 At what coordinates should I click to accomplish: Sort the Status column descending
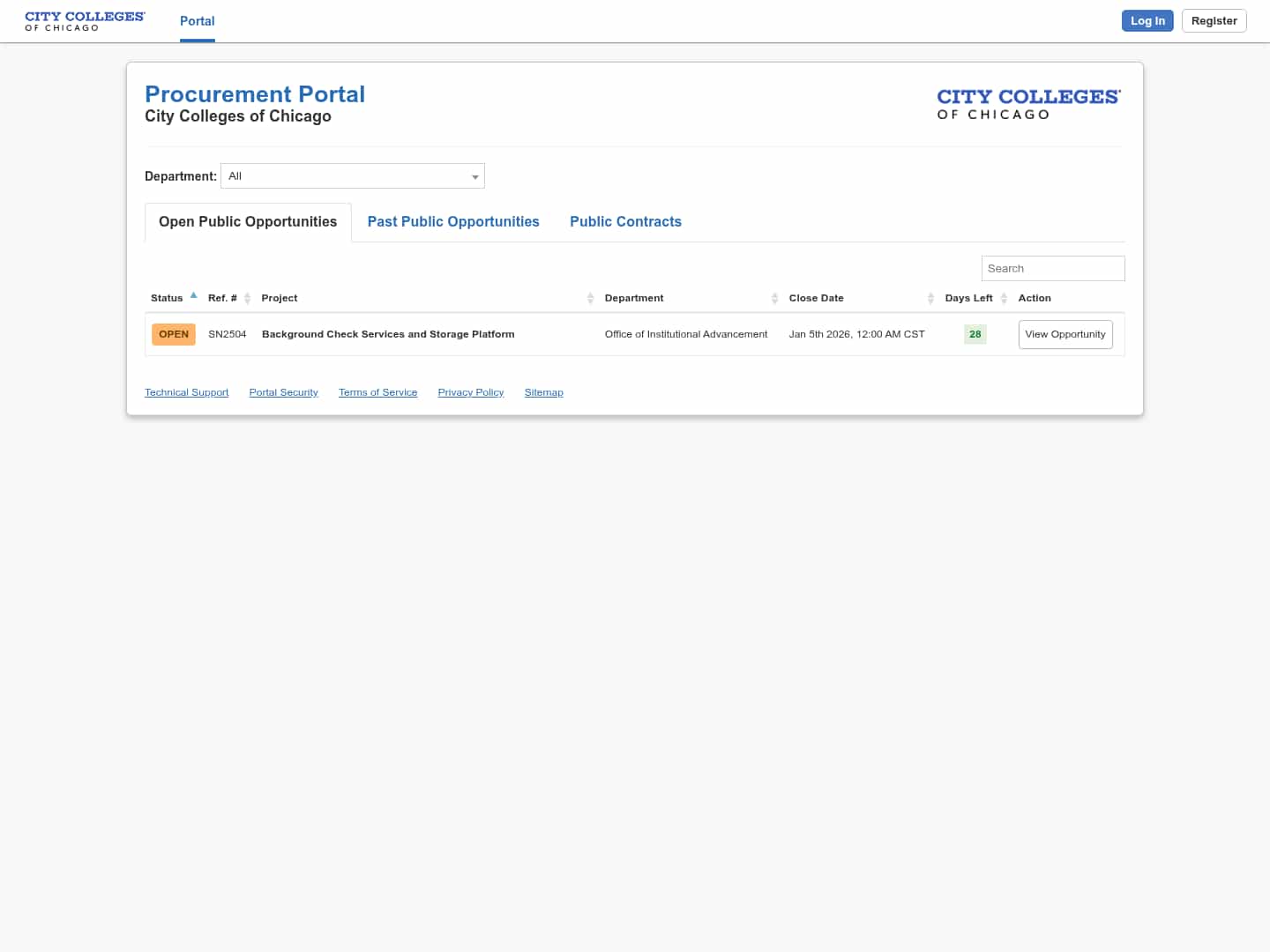tap(194, 295)
